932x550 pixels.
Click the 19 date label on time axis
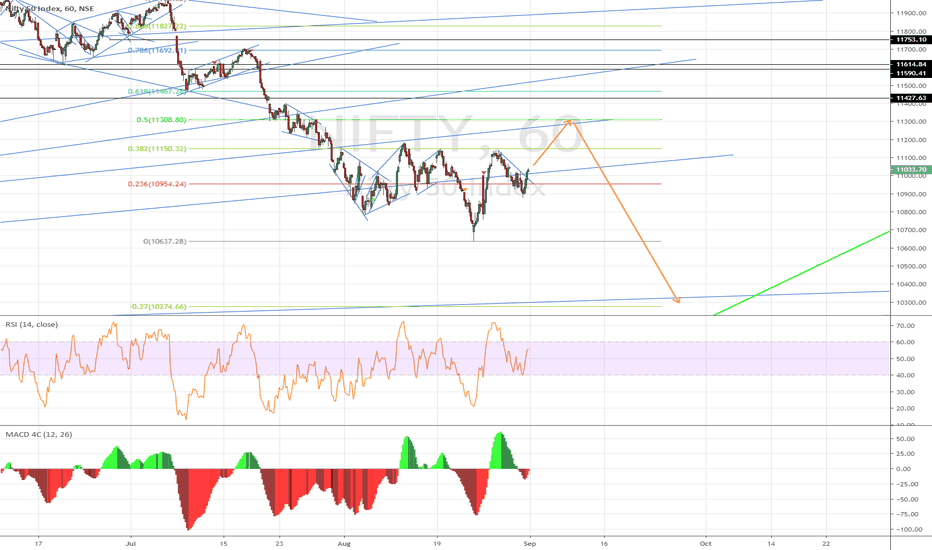click(437, 543)
